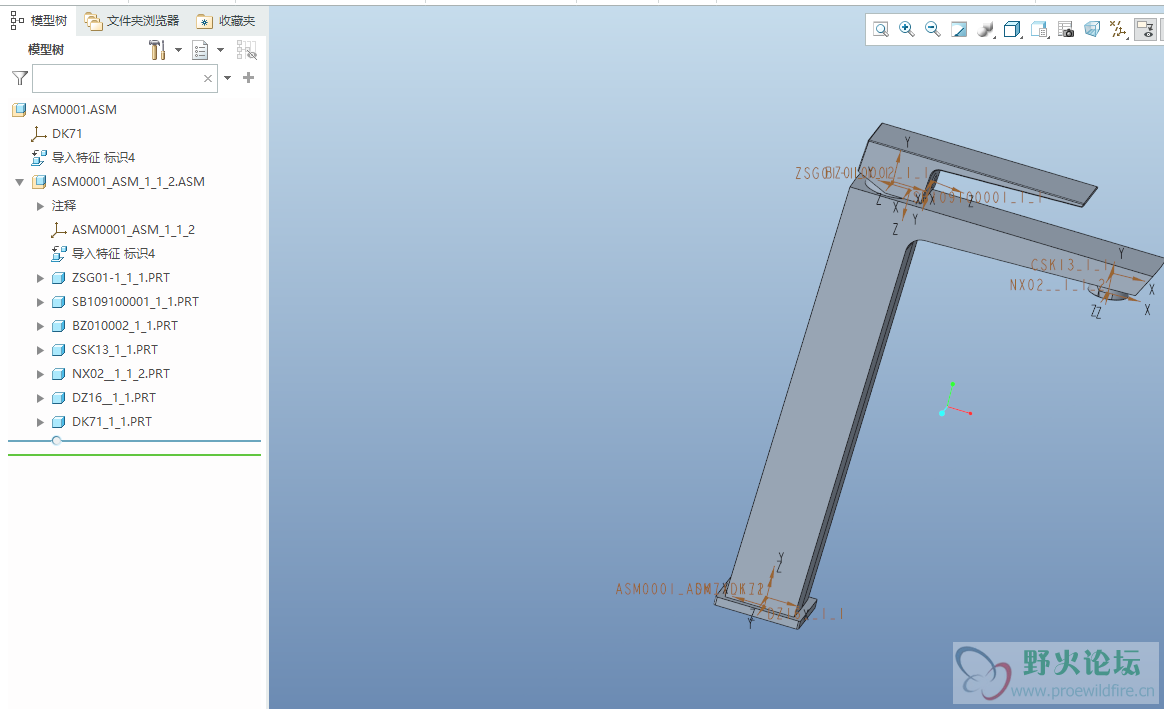Viewport: 1164px width, 709px height.
Task: Open the search options dropdown arrow
Action: (227, 78)
